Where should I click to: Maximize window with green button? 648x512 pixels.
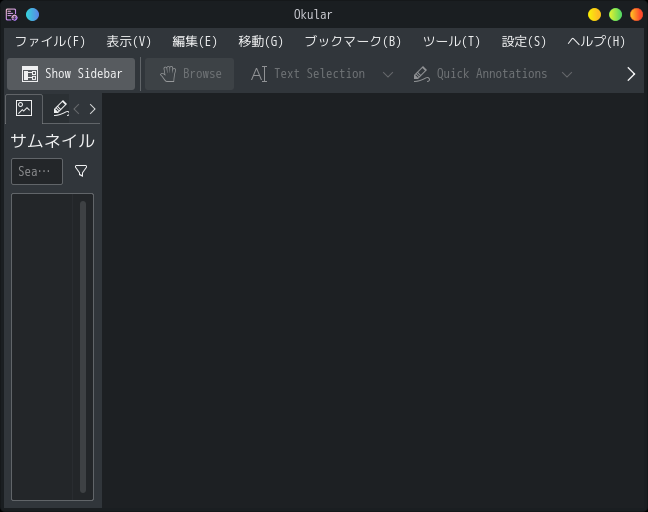tap(615, 14)
